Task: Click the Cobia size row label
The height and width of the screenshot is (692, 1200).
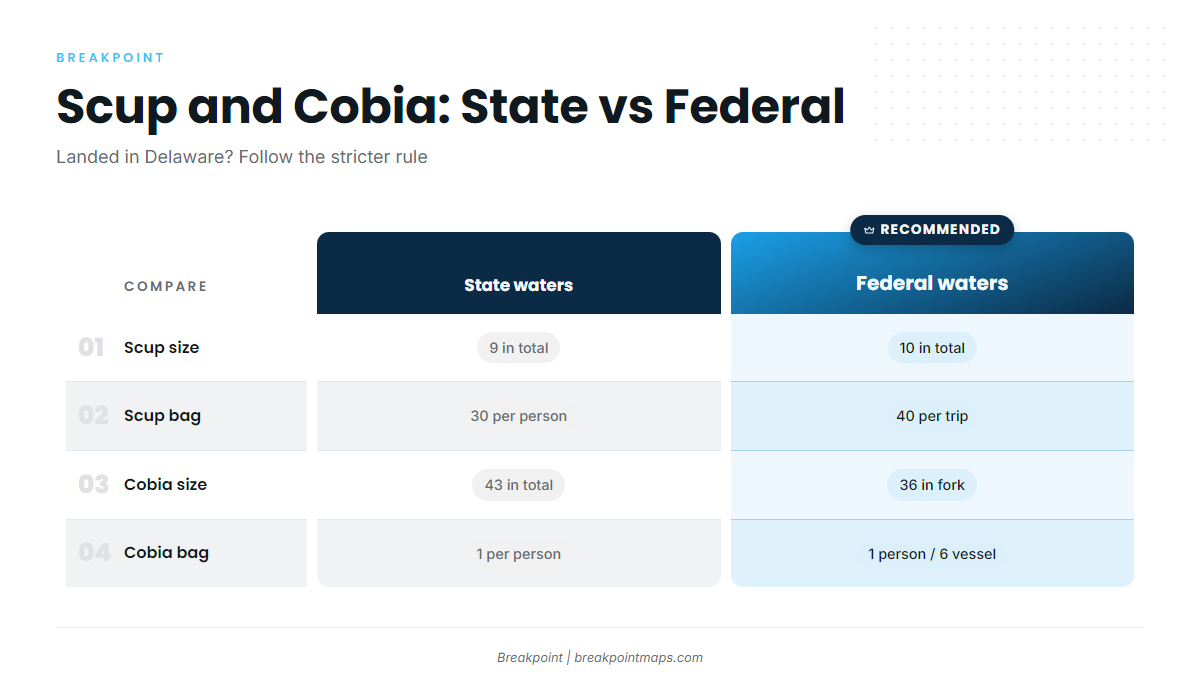Action: 165,484
